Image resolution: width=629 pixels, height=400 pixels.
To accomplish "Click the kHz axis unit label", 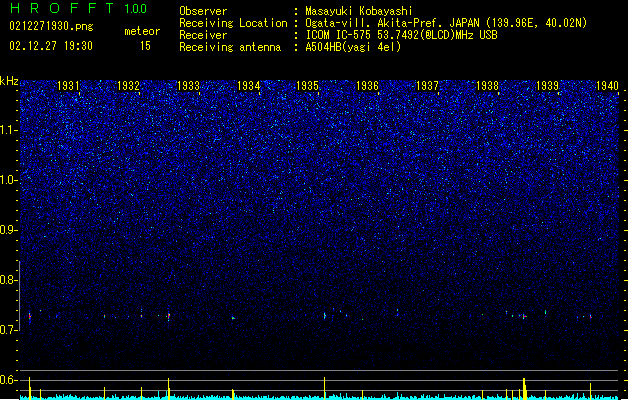I will point(9,81).
